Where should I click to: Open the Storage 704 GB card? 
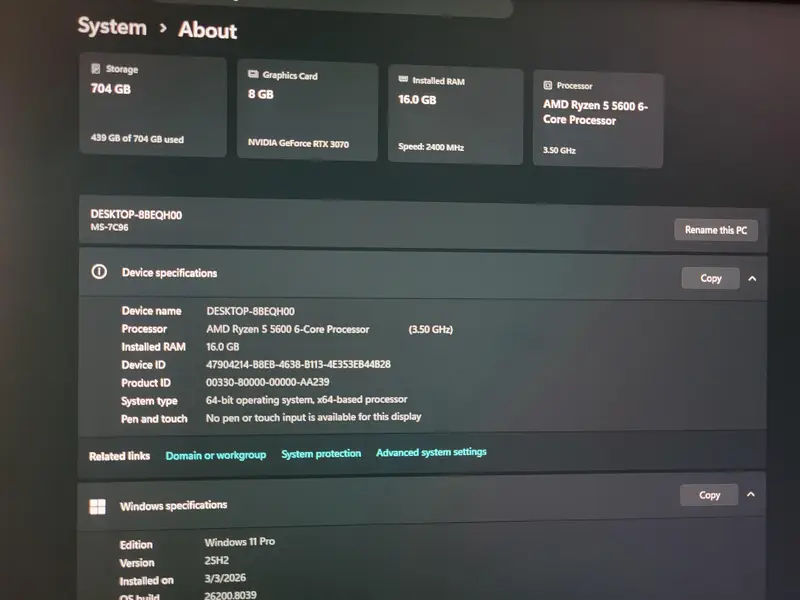pos(153,106)
